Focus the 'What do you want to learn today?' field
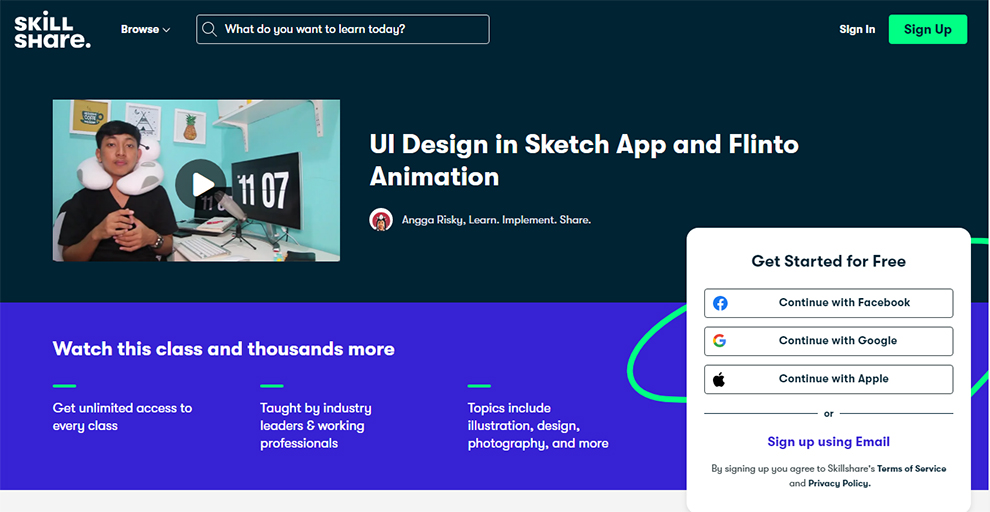This screenshot has width=990, height=512. pos(343,29)
